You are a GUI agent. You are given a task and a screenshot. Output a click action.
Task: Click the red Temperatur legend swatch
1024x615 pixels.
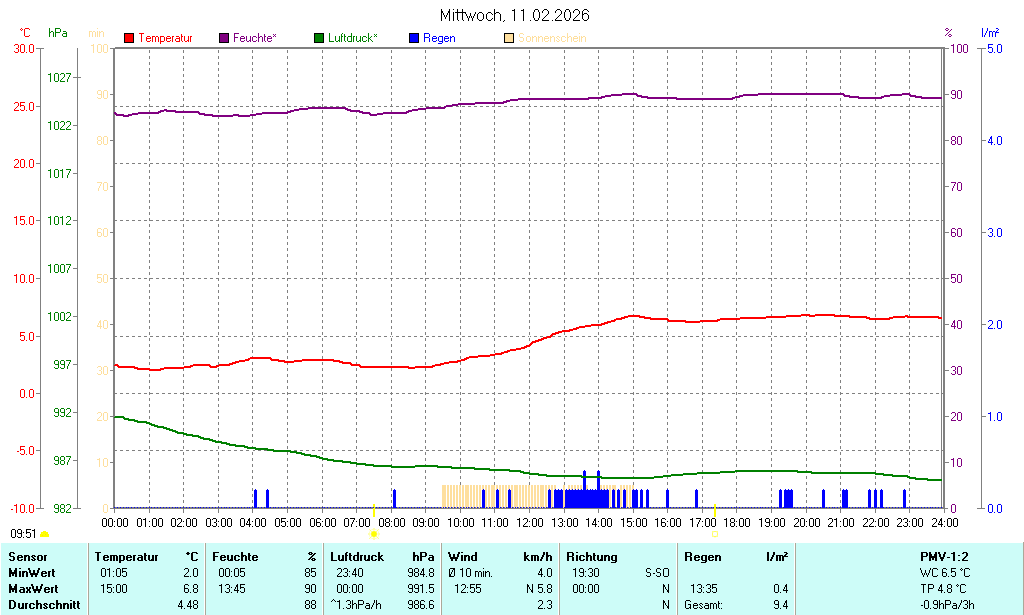[x=129, y=38]
